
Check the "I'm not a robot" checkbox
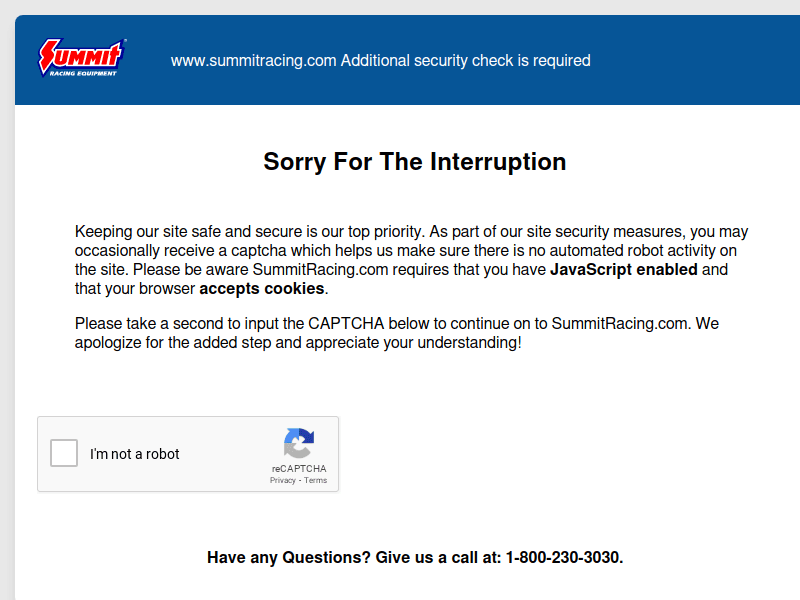64,453
